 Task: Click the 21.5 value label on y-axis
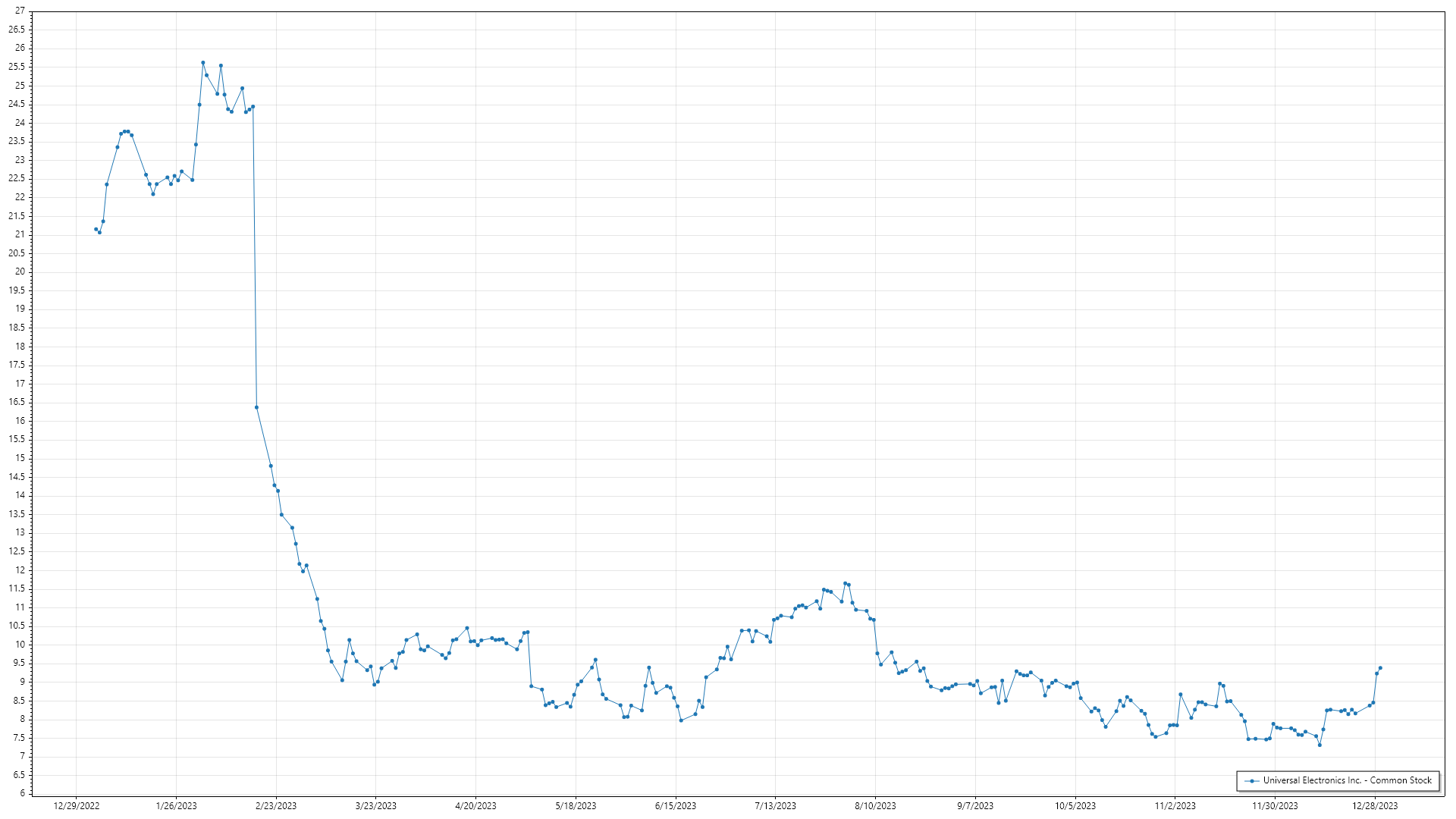(x=17, y=216)
